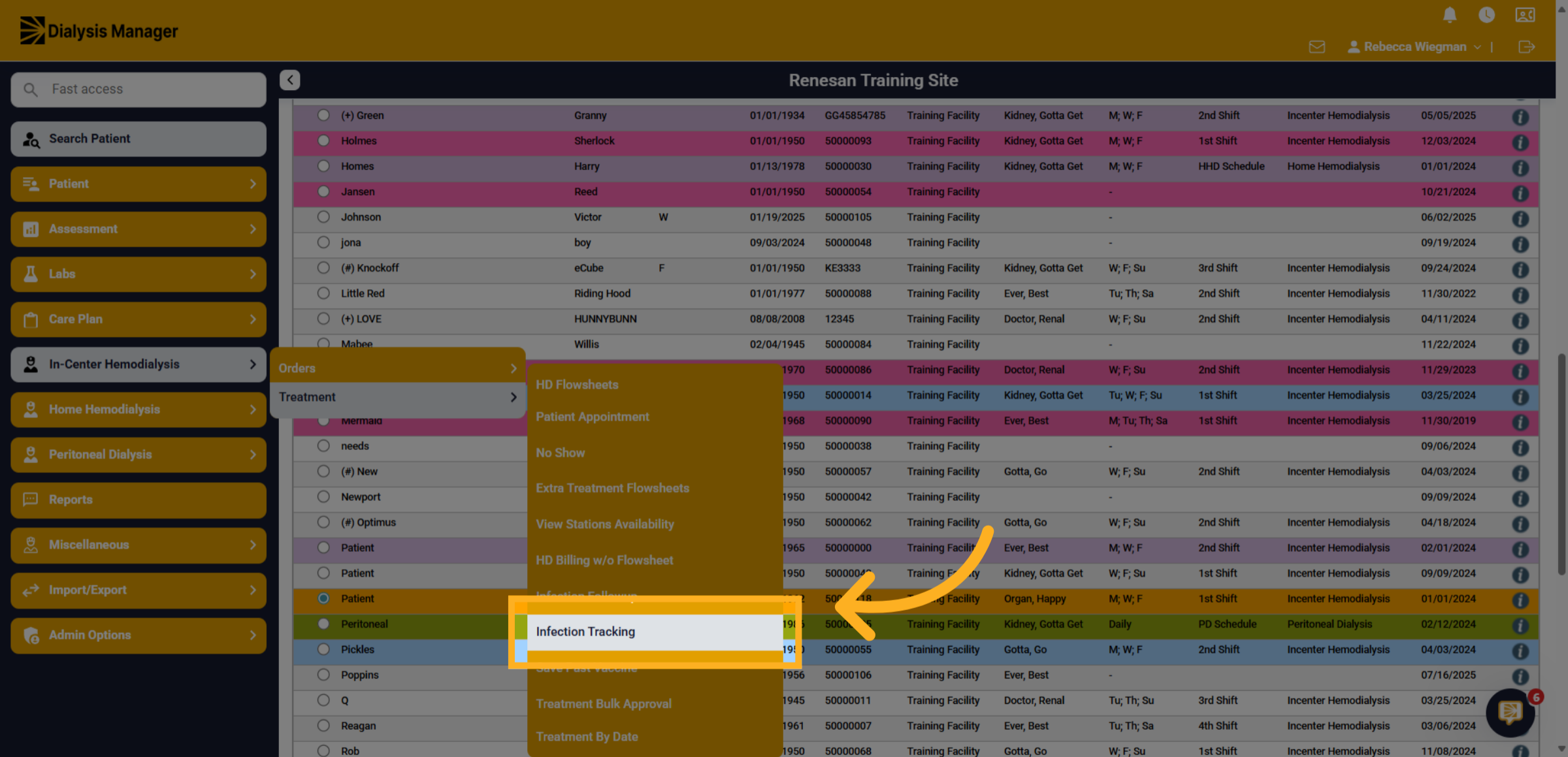Expand the Patient sidebar menu
The image size is (1568, 757).
139,184
